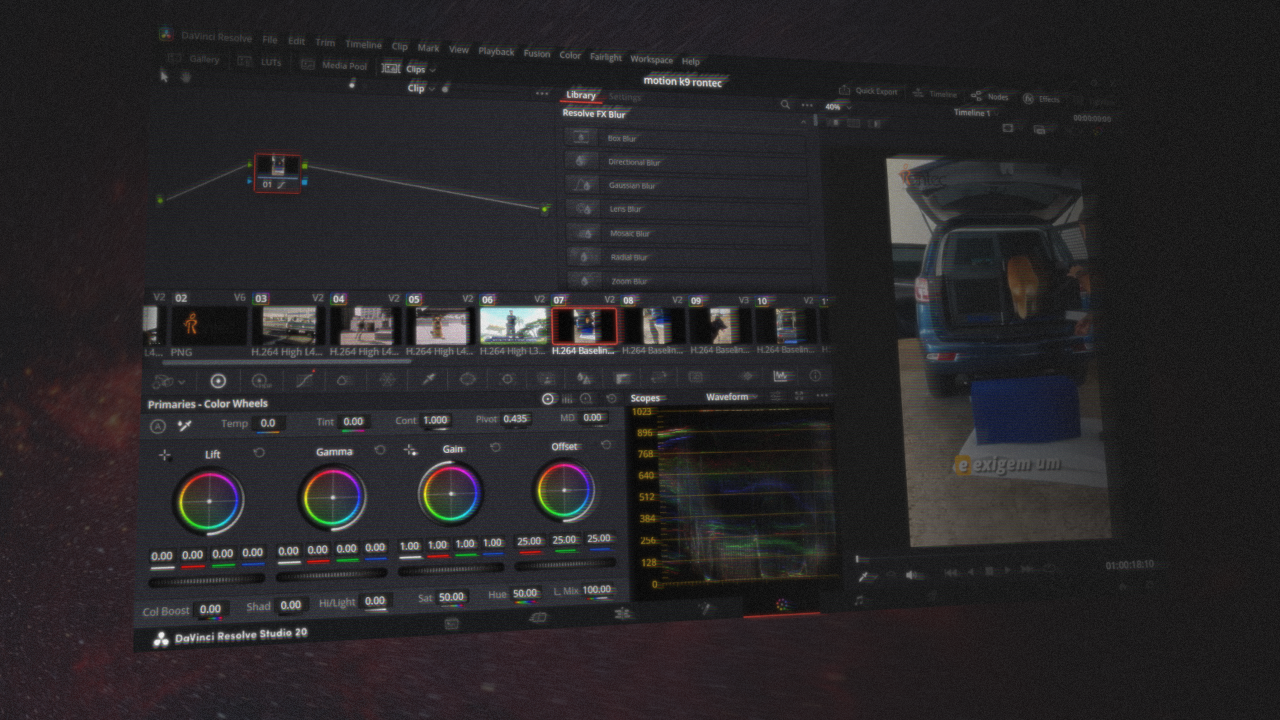Image resolution: width=1280 pixels, height=720 pixels.
Task: Reset the Offset wheel
Action: pyautogui.click(x=606, y=444)
